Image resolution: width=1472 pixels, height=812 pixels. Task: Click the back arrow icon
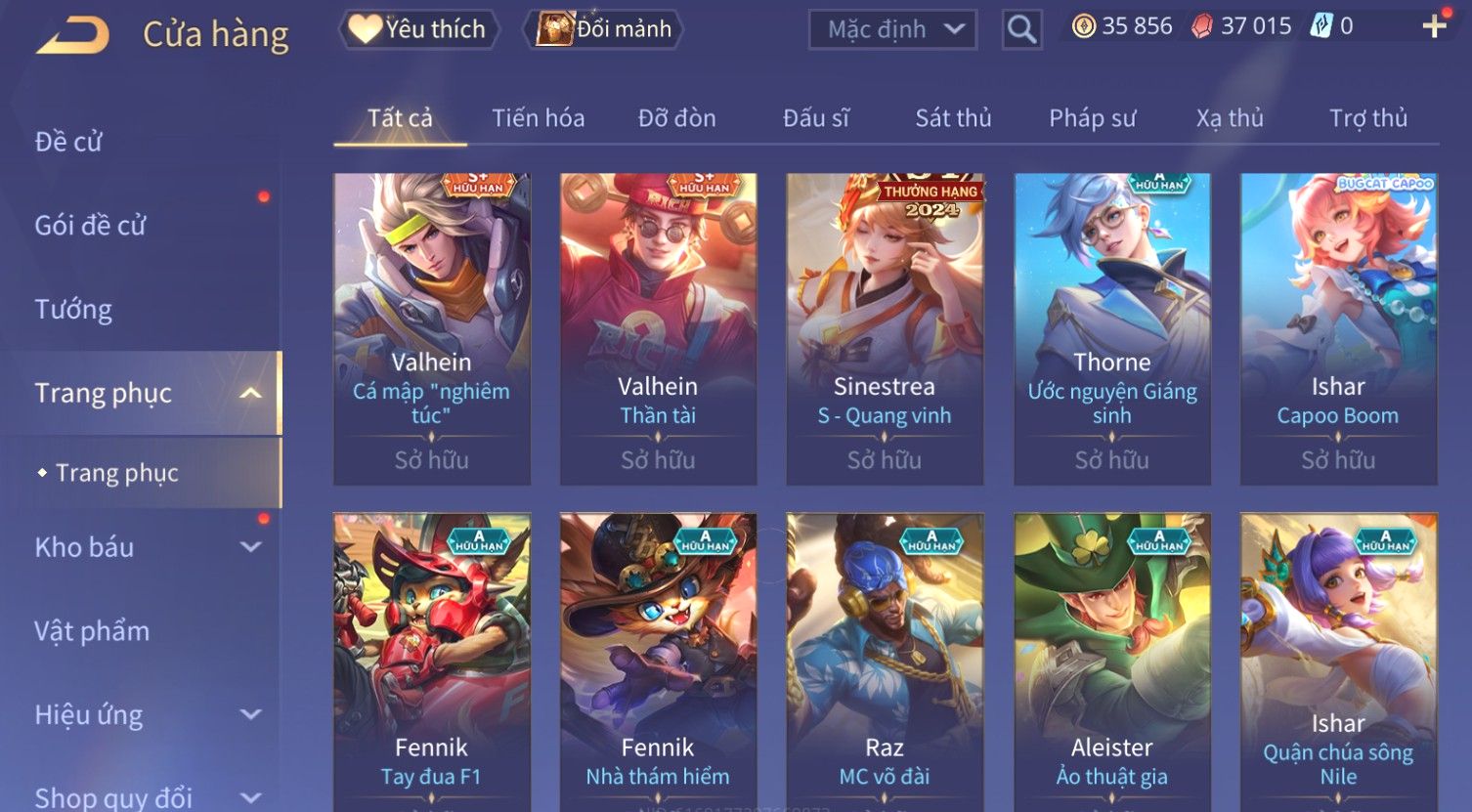pos(72,36)
